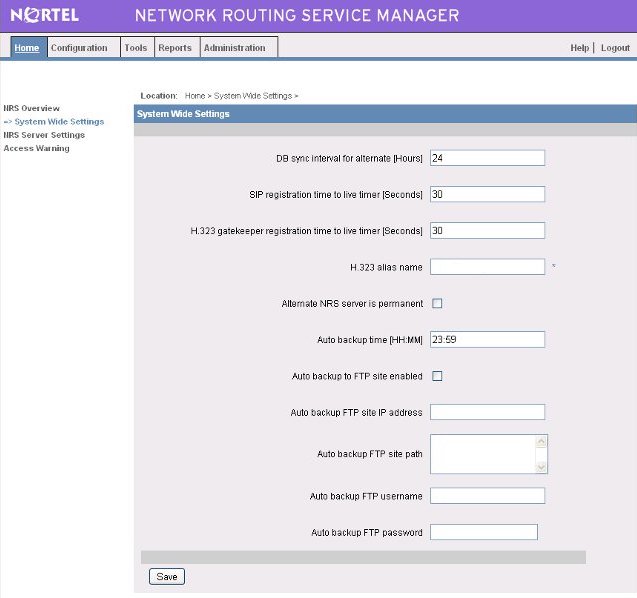Click the DB sync interval hours field
This screenshot has height=598, width=637.
(487, 158)
